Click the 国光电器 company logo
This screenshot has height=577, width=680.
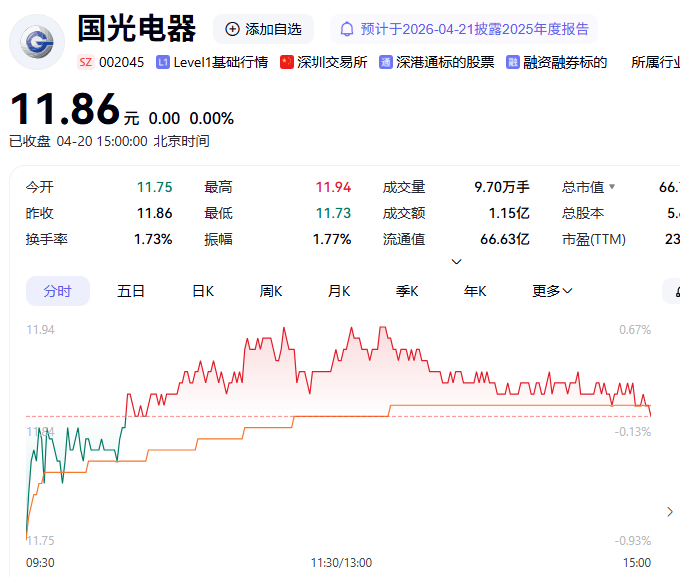coord(37,42)
